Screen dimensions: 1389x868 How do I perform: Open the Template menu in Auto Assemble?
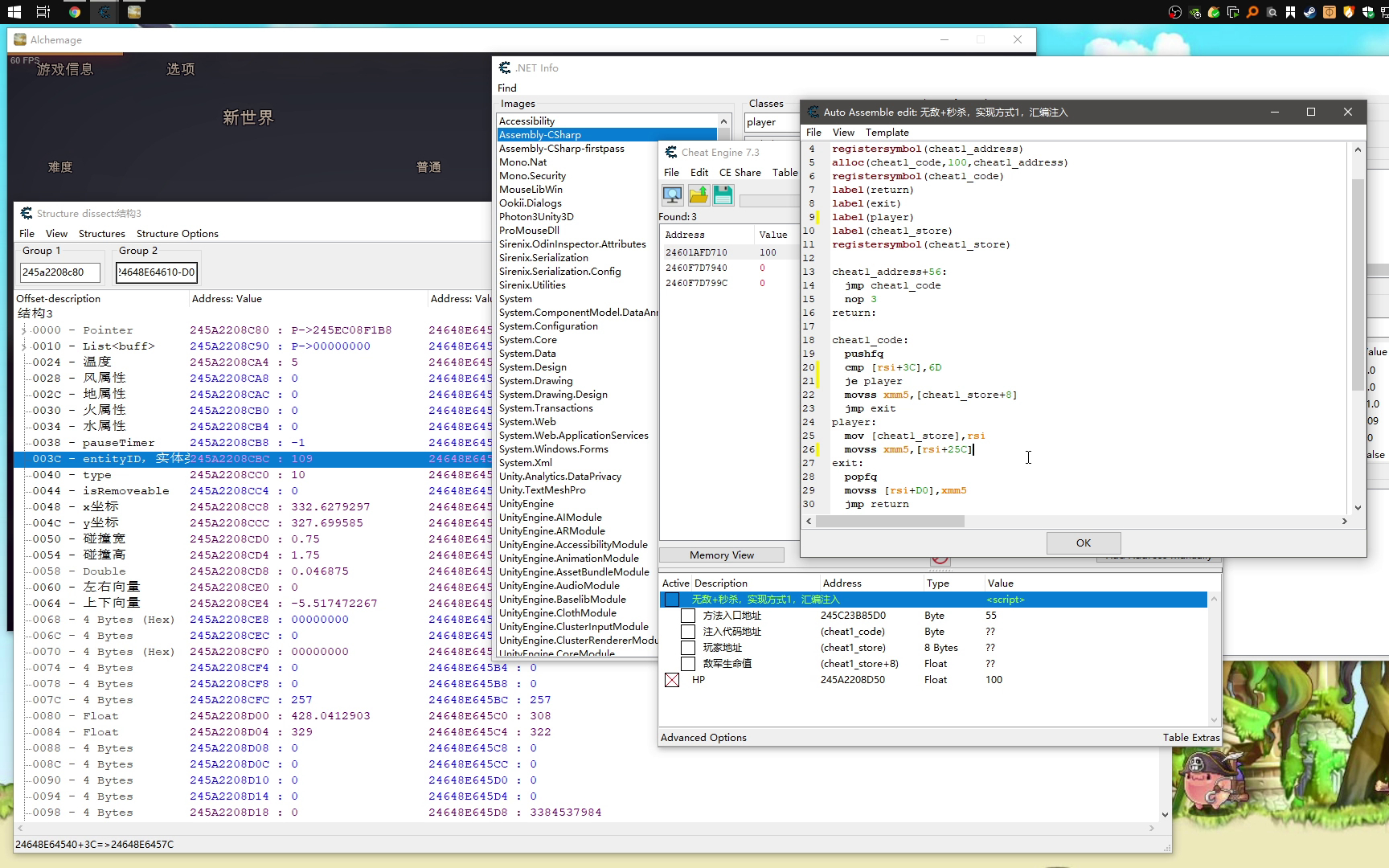887,133
